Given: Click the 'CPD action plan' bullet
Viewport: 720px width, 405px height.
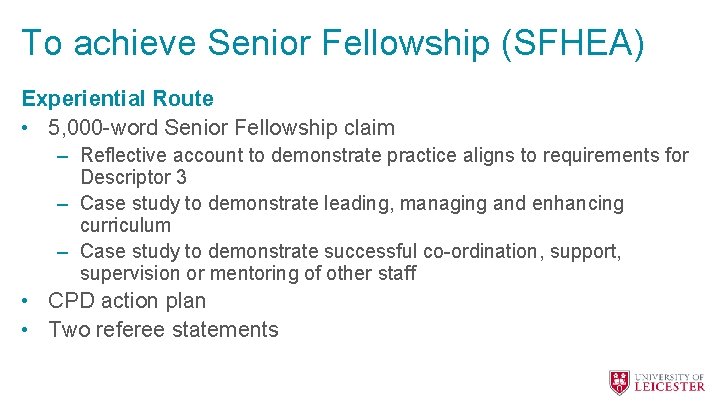Looking at the screenshot, I should click(x=127, y=301).
